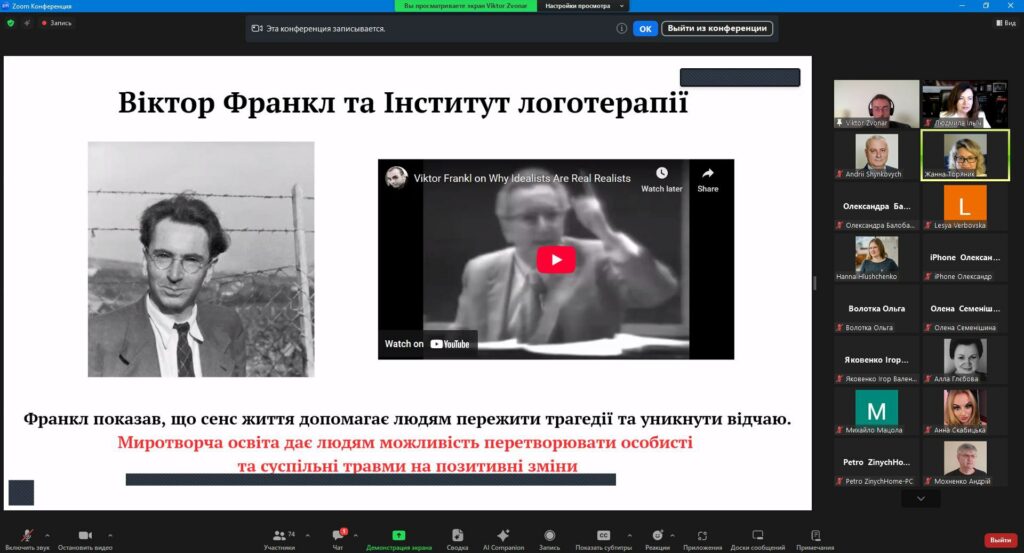Show more participants via down chevron
Screen dimensions: 1024x553
coord(921,499)
